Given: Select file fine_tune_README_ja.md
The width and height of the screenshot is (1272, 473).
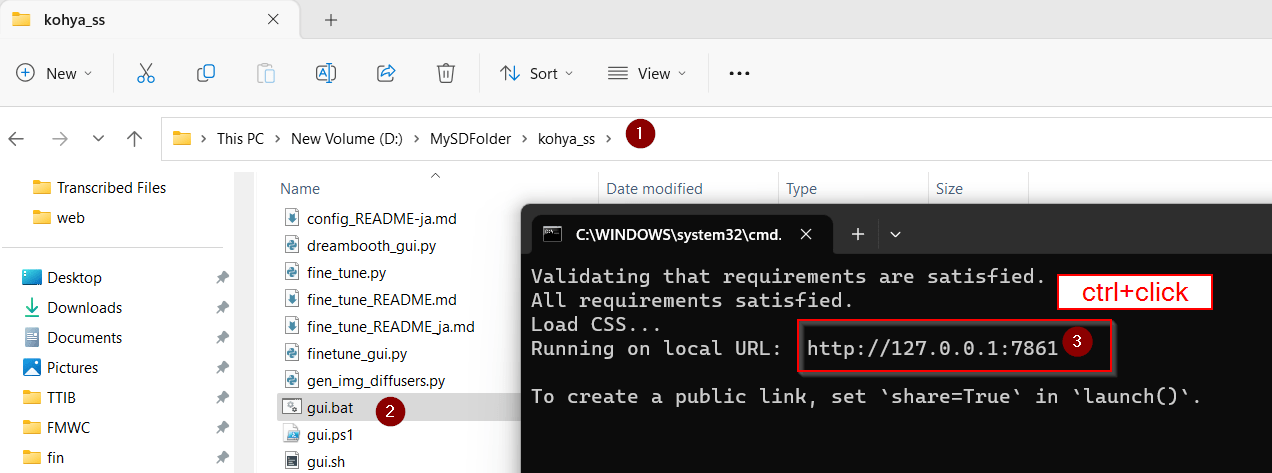Looking at the screenshot, I should pos(390,326).
